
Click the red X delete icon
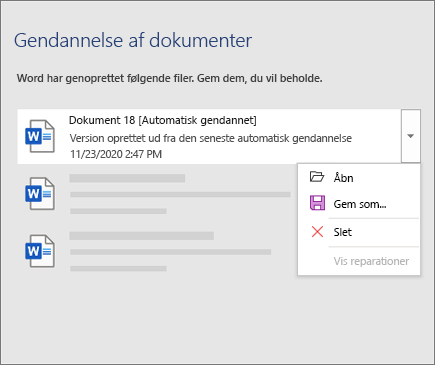(x=317, y=232)
